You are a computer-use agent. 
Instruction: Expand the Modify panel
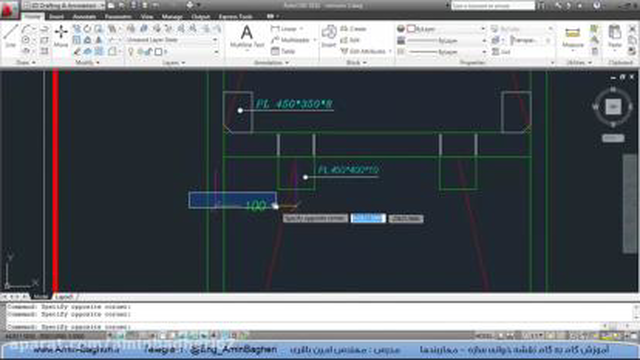87,62
